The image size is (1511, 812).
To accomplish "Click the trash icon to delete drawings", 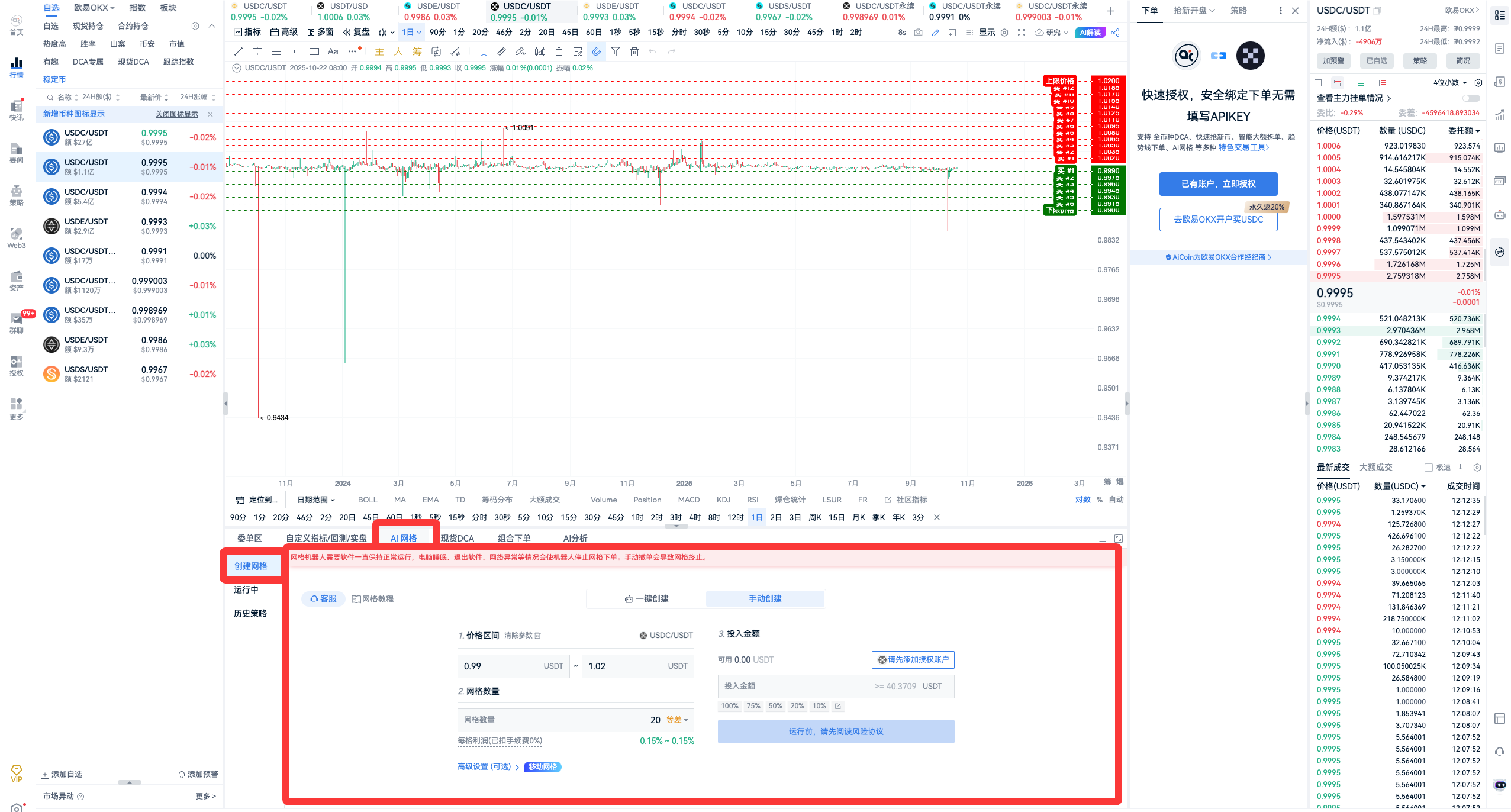I will click(x=634, y=51).
